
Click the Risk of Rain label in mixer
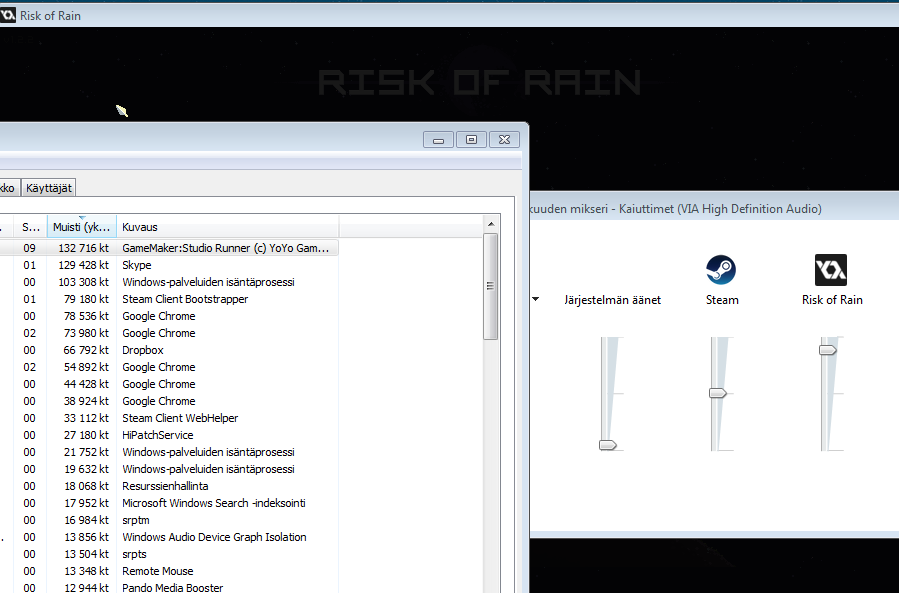click(832, 300)
